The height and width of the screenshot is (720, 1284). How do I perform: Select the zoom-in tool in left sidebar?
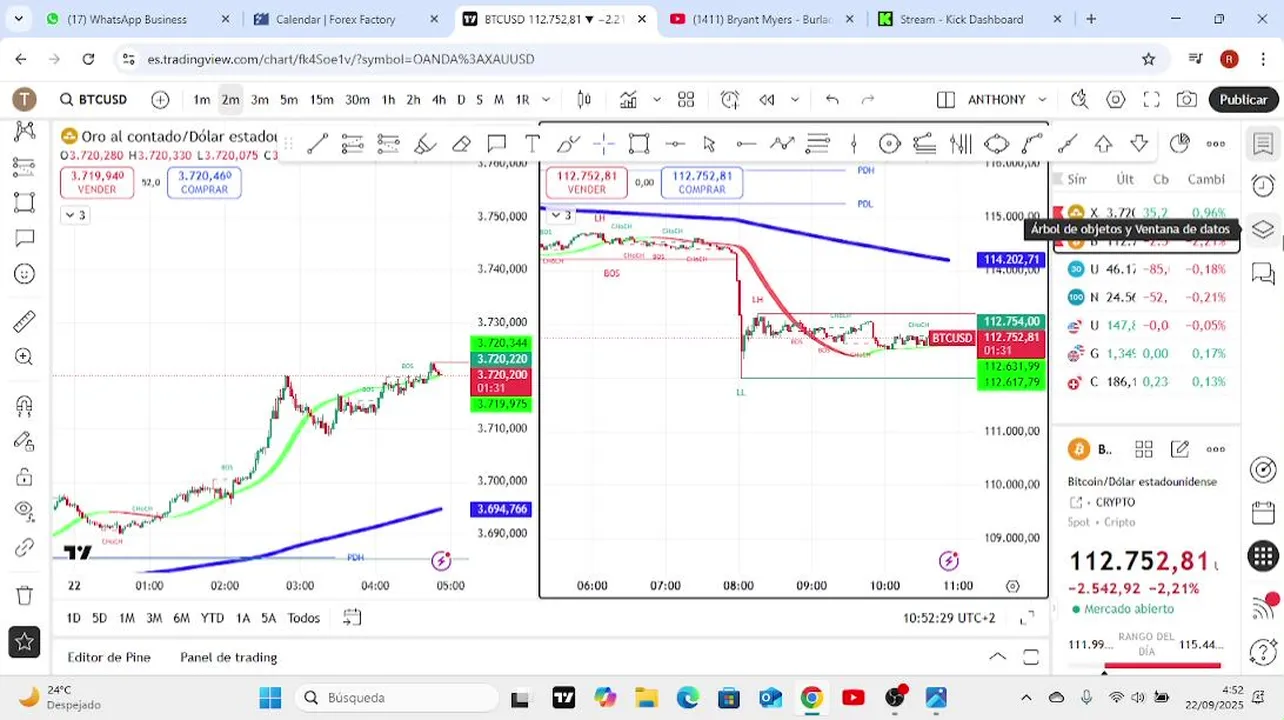(x=25, y=357)
